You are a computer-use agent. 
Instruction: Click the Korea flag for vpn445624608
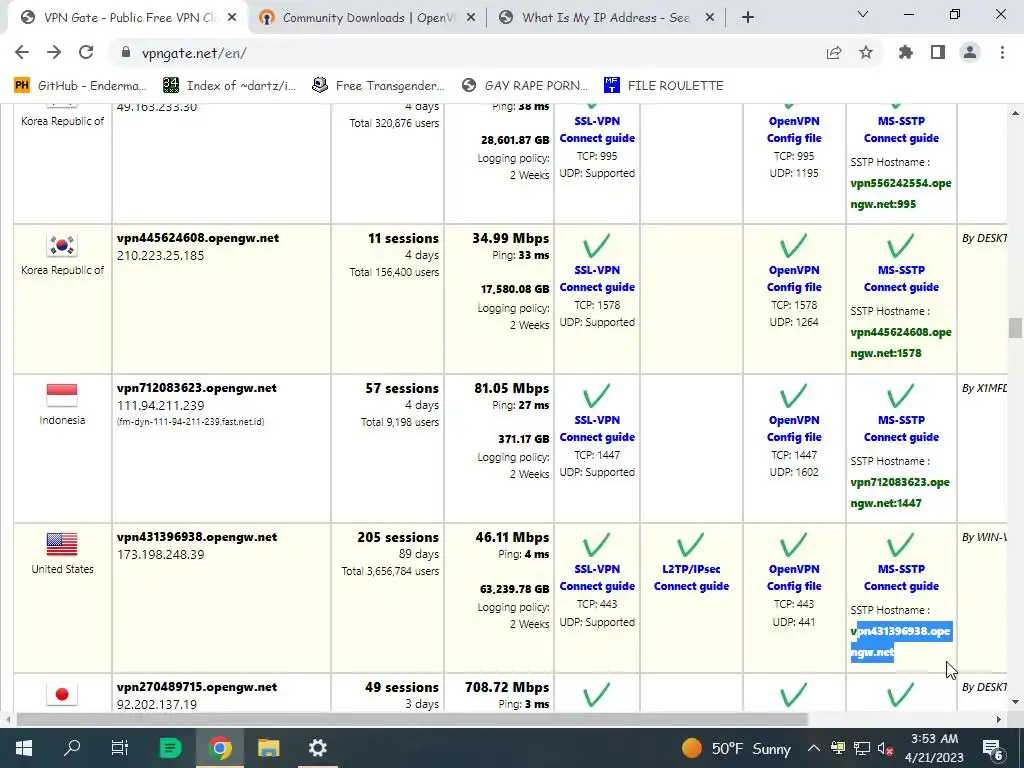[x=62, y=245]
